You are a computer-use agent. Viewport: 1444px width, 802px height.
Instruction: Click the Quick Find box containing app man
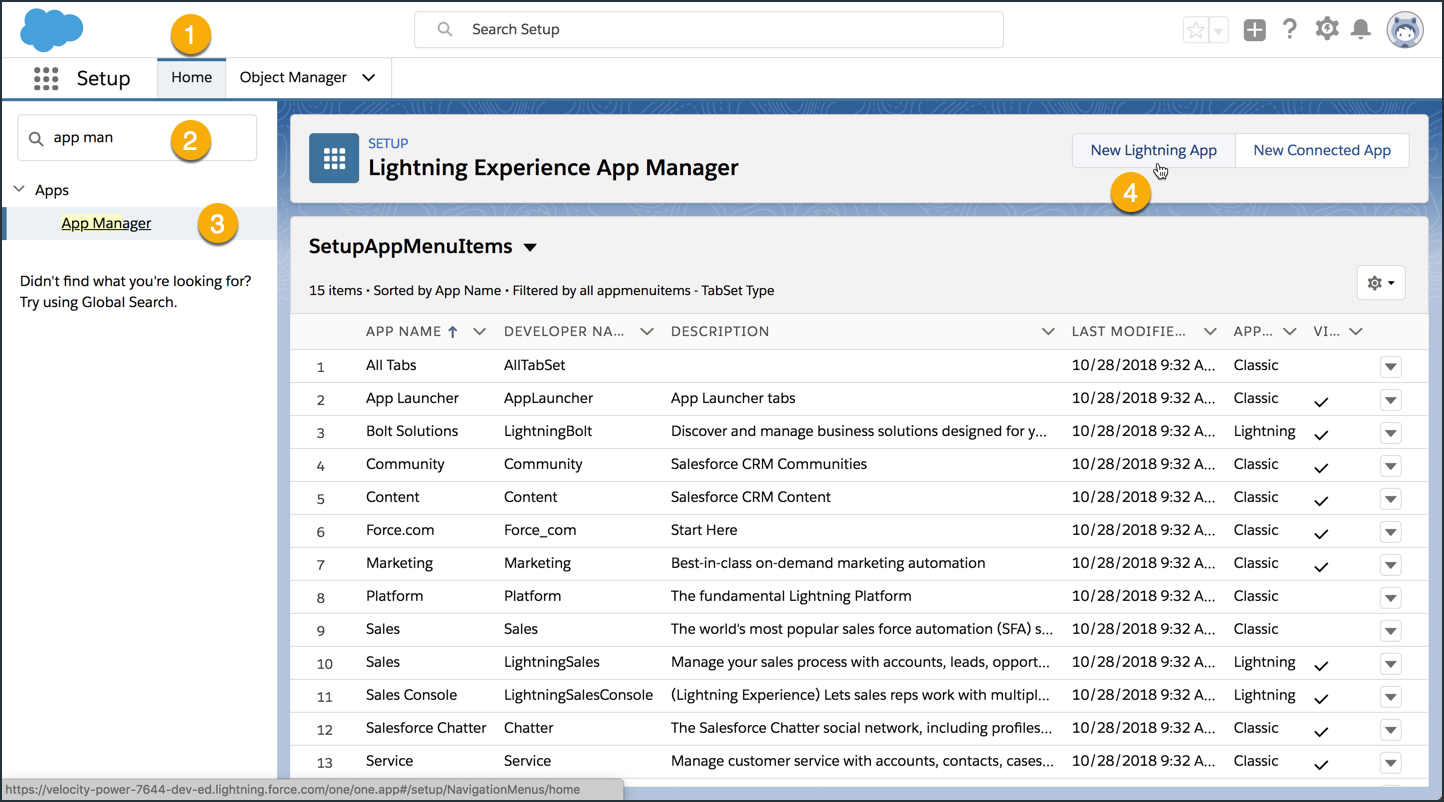137,138
